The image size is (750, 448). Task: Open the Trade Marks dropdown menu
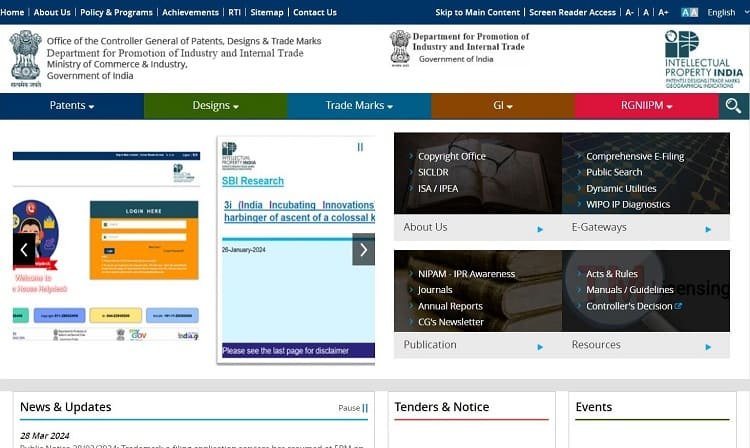coord(359,106)
